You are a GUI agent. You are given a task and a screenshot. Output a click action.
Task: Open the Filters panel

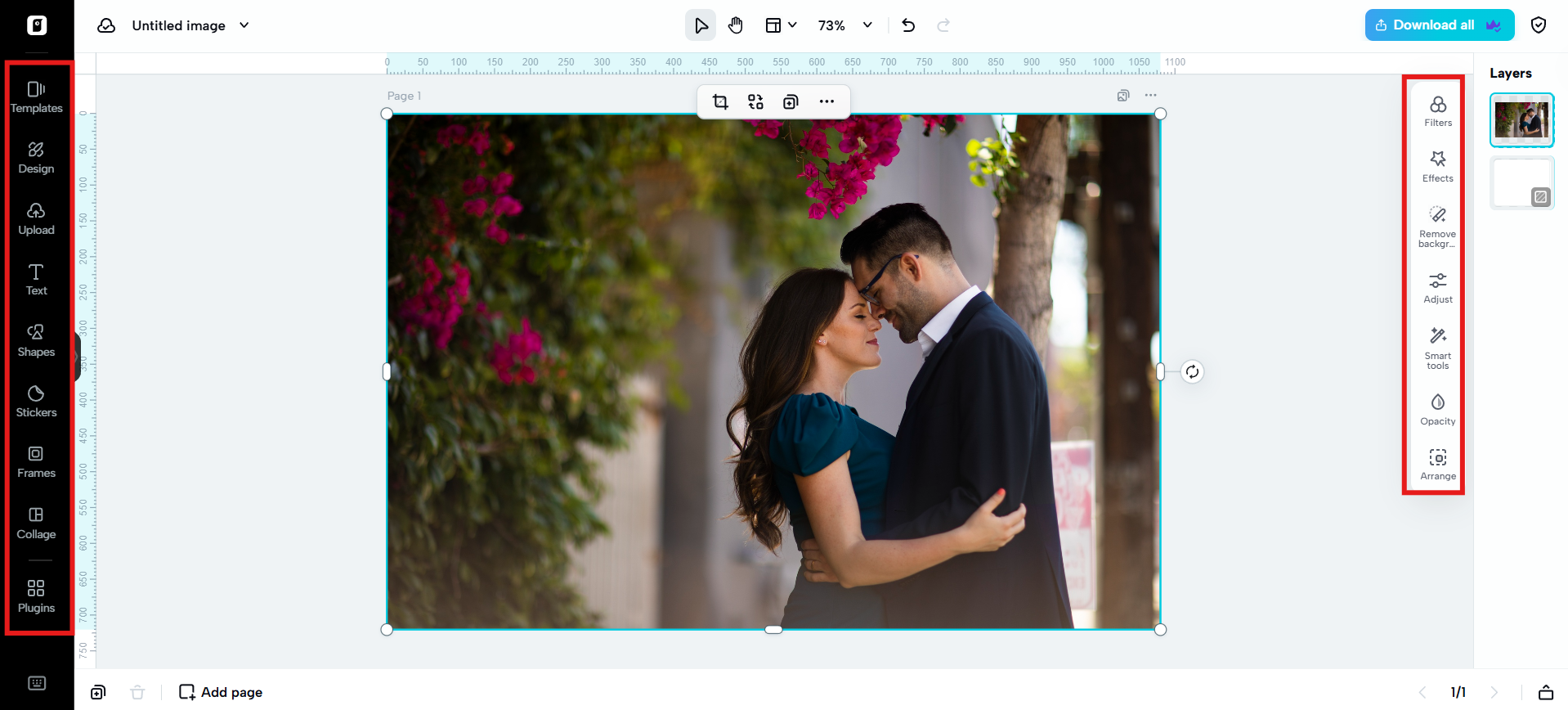click(x=1438, y=111)
